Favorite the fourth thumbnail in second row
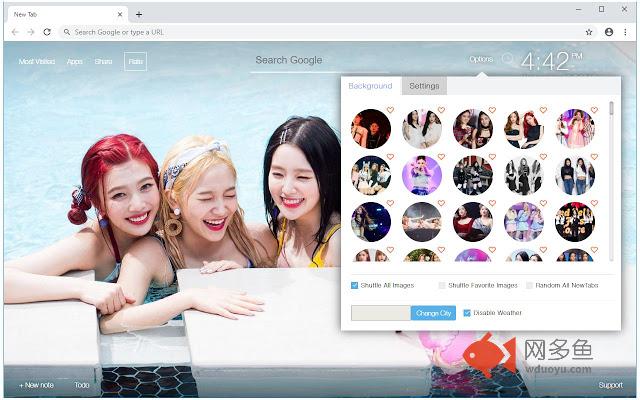 tap(543, 157)
